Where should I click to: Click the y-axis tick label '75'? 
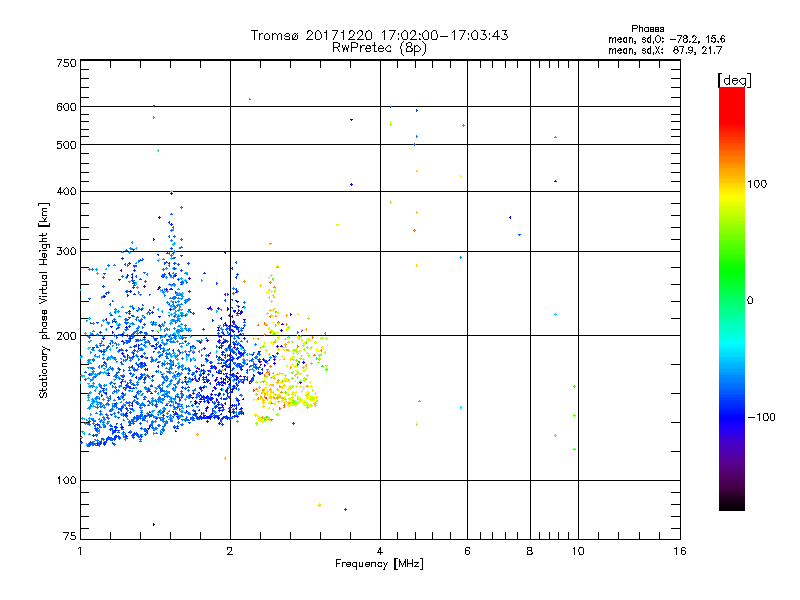[70, 536]
